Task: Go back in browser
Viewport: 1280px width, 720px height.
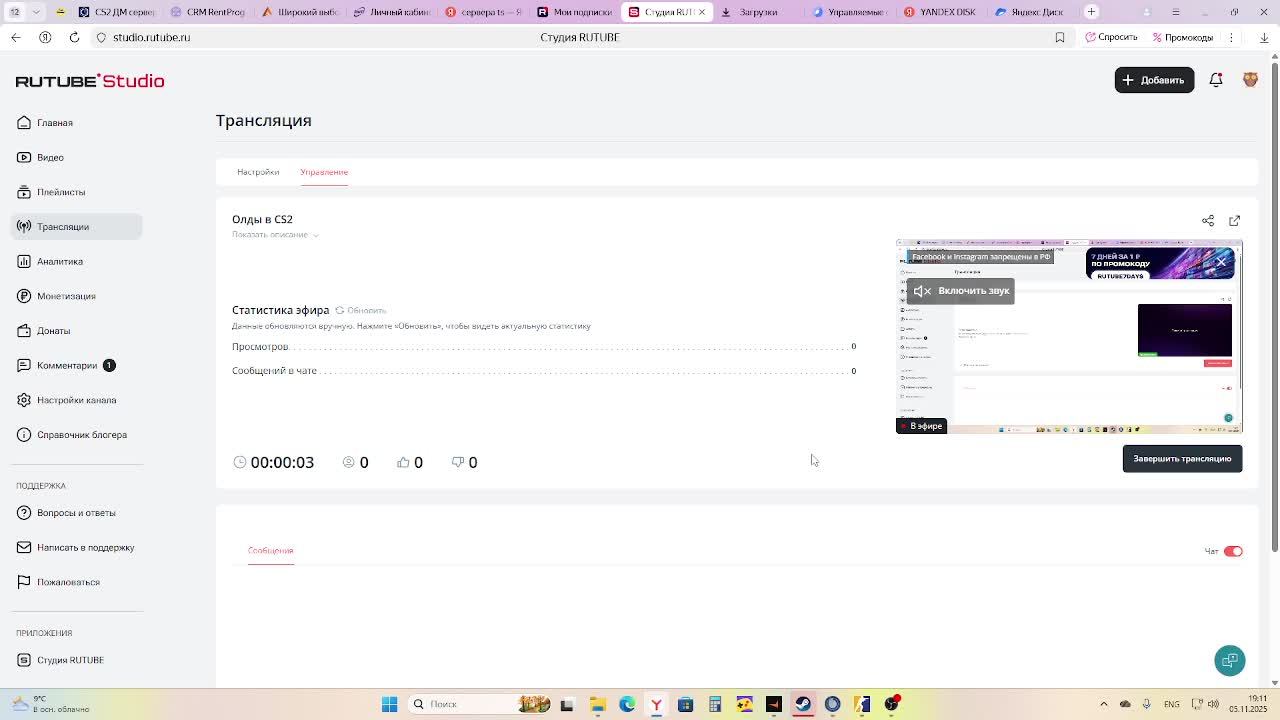Action: pos(15,37)
